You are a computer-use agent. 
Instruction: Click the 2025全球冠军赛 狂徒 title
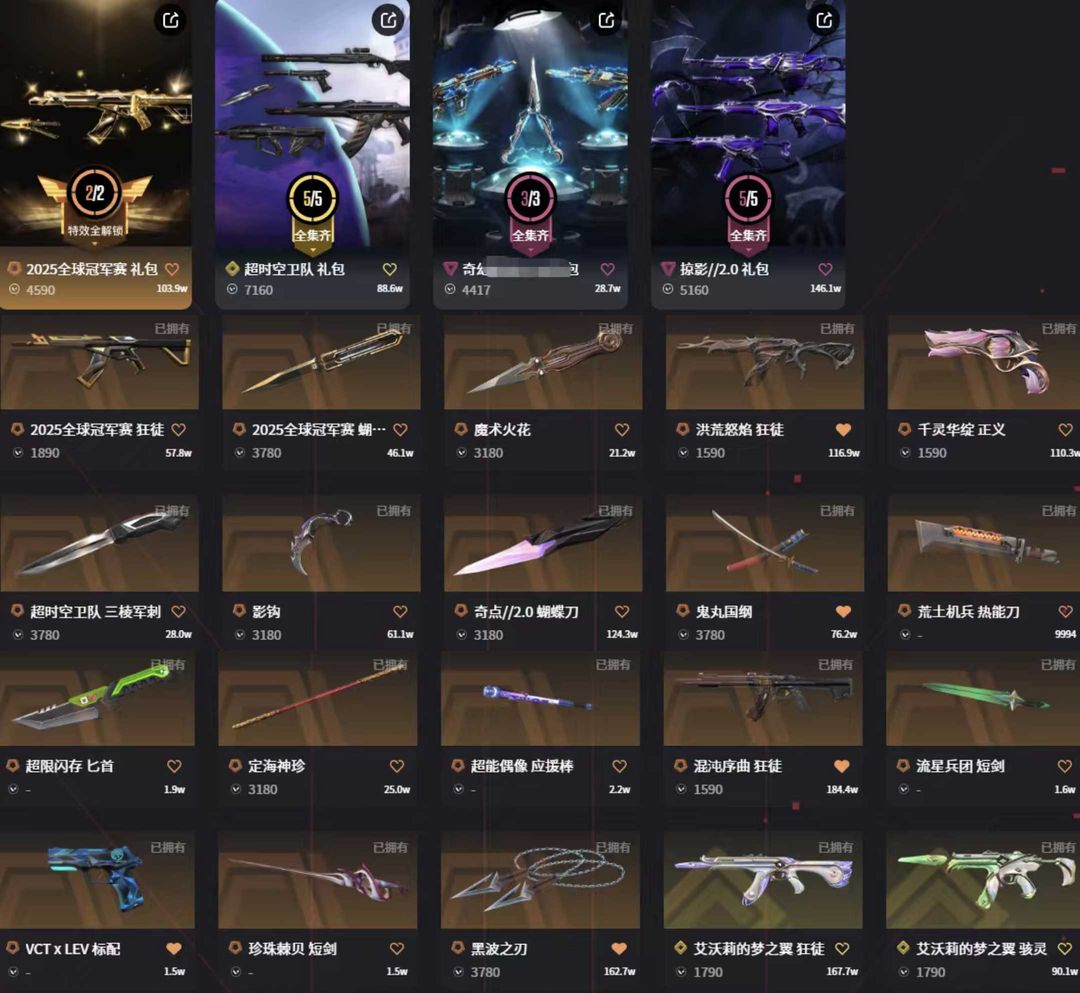[97, 430]
